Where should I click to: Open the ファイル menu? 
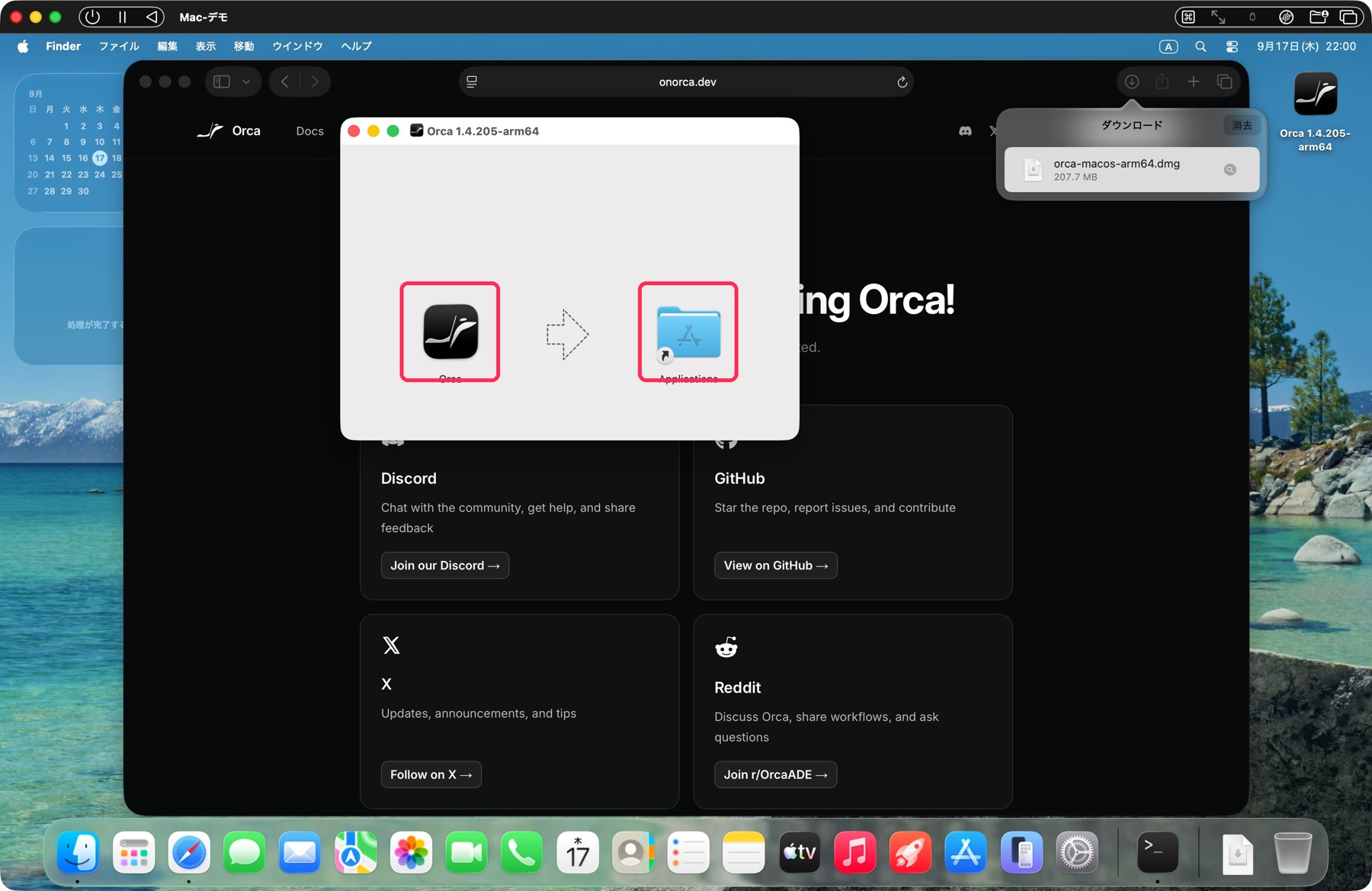pos(119,46)
